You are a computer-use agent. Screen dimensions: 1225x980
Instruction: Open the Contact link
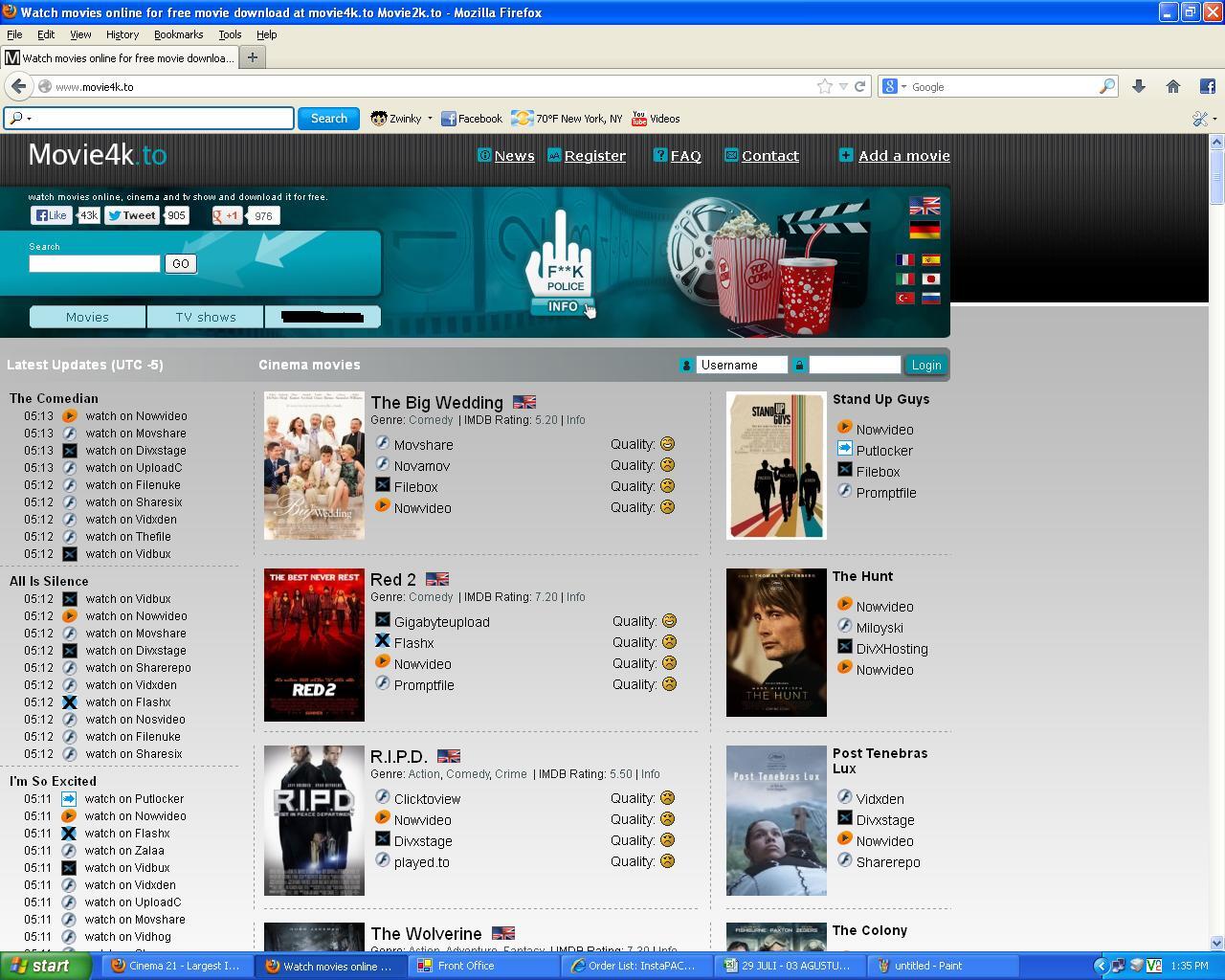tap(769, 156)
